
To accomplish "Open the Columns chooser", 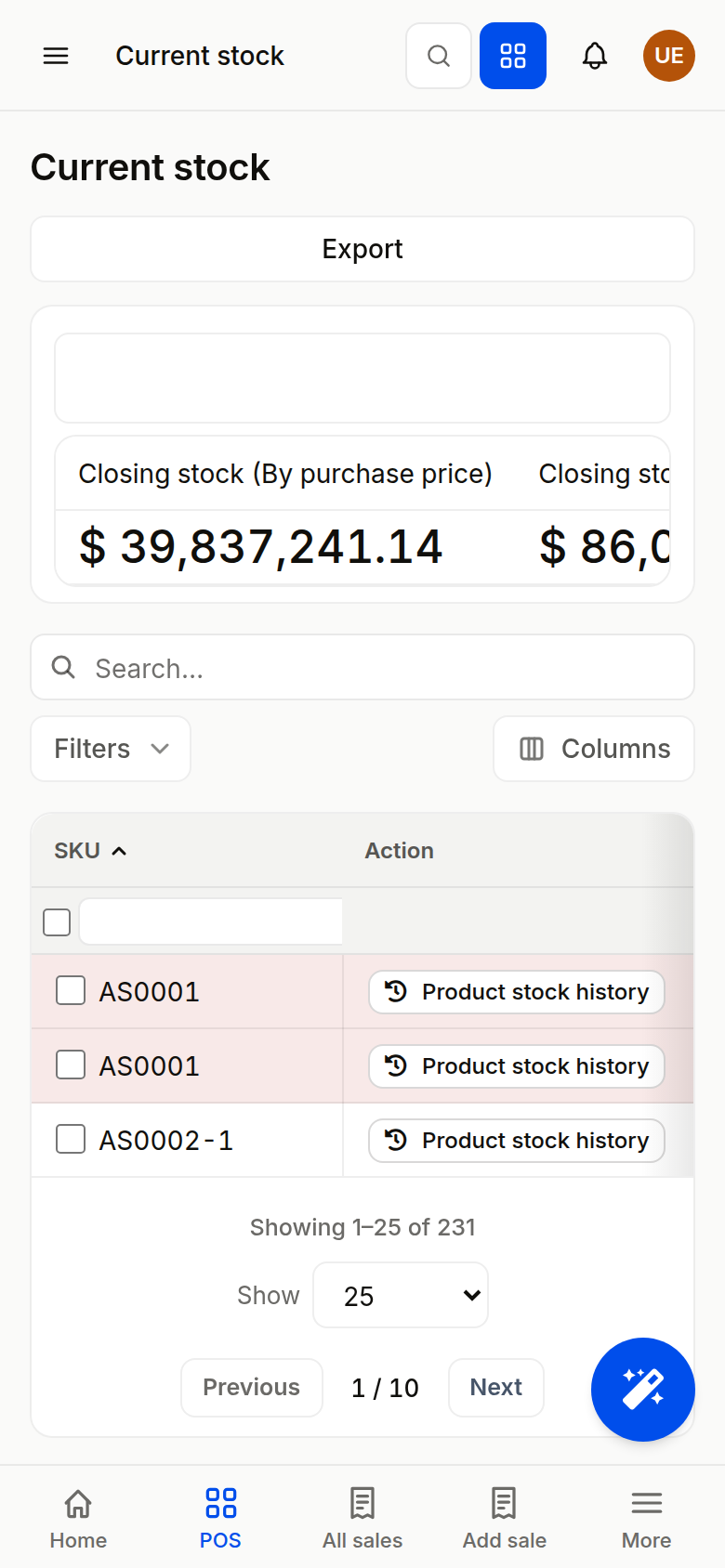I will (x=594, y=749).
